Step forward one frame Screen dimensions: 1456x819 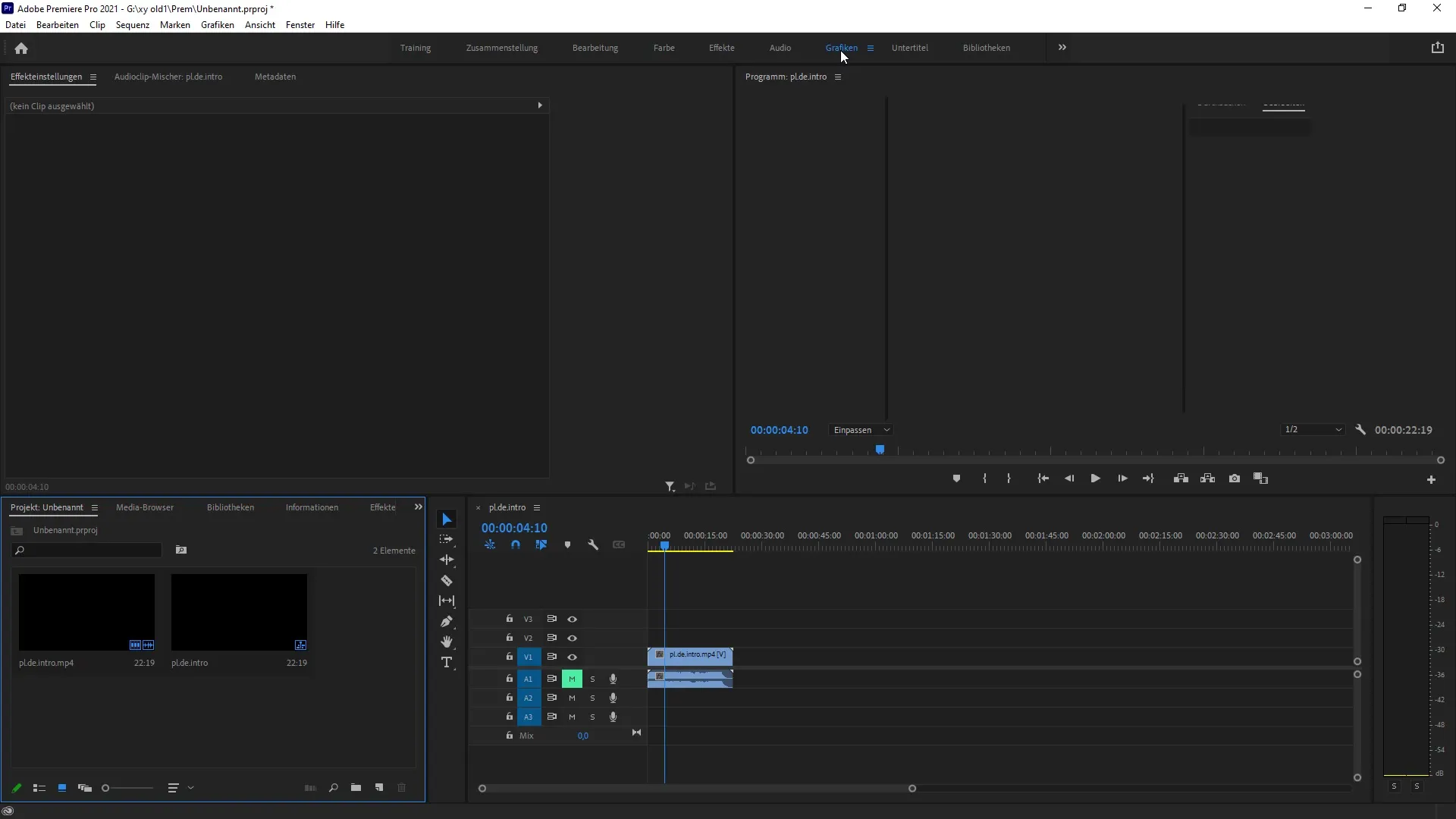[x=1122, y=479]
